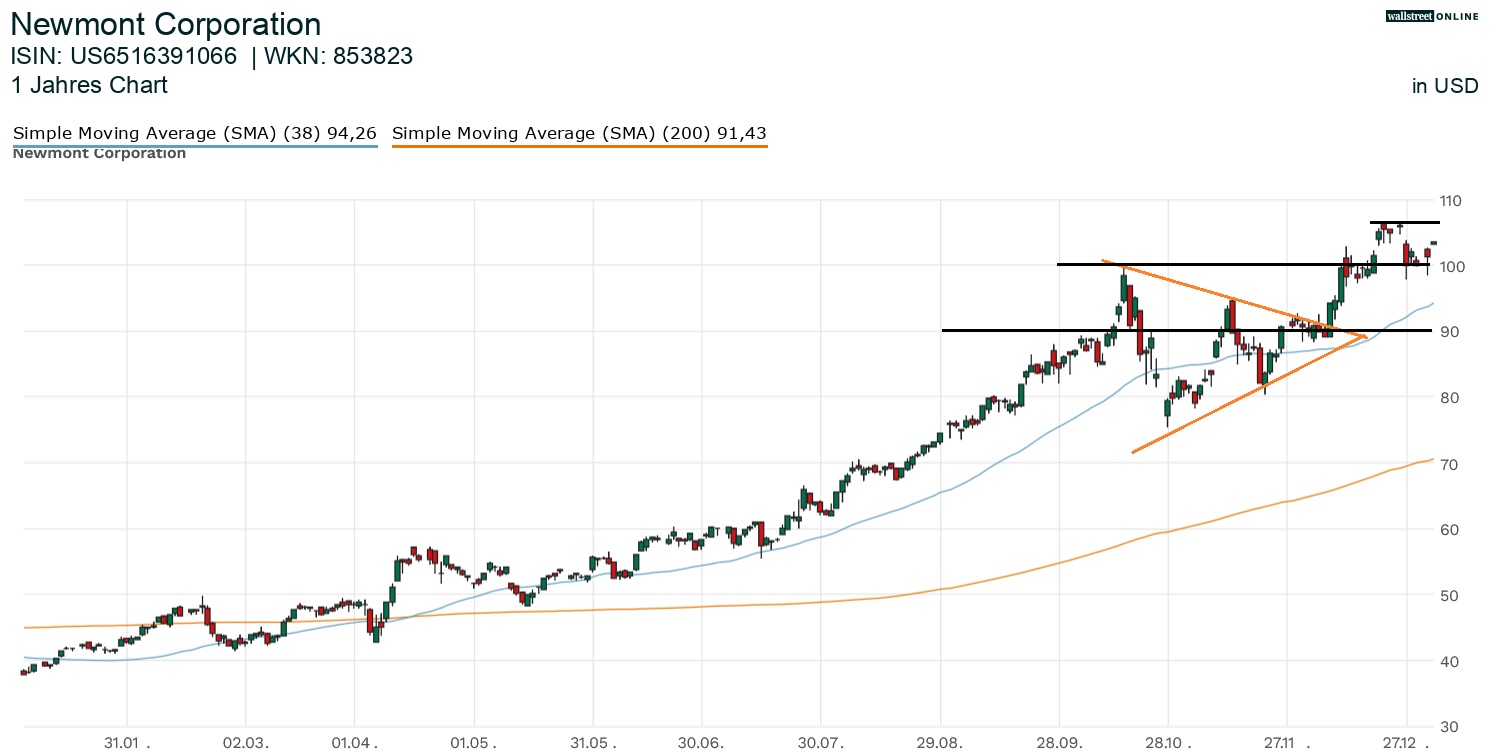Click the orange SMA 200 legend underline
1490x751 pixels.
(579, 147)
